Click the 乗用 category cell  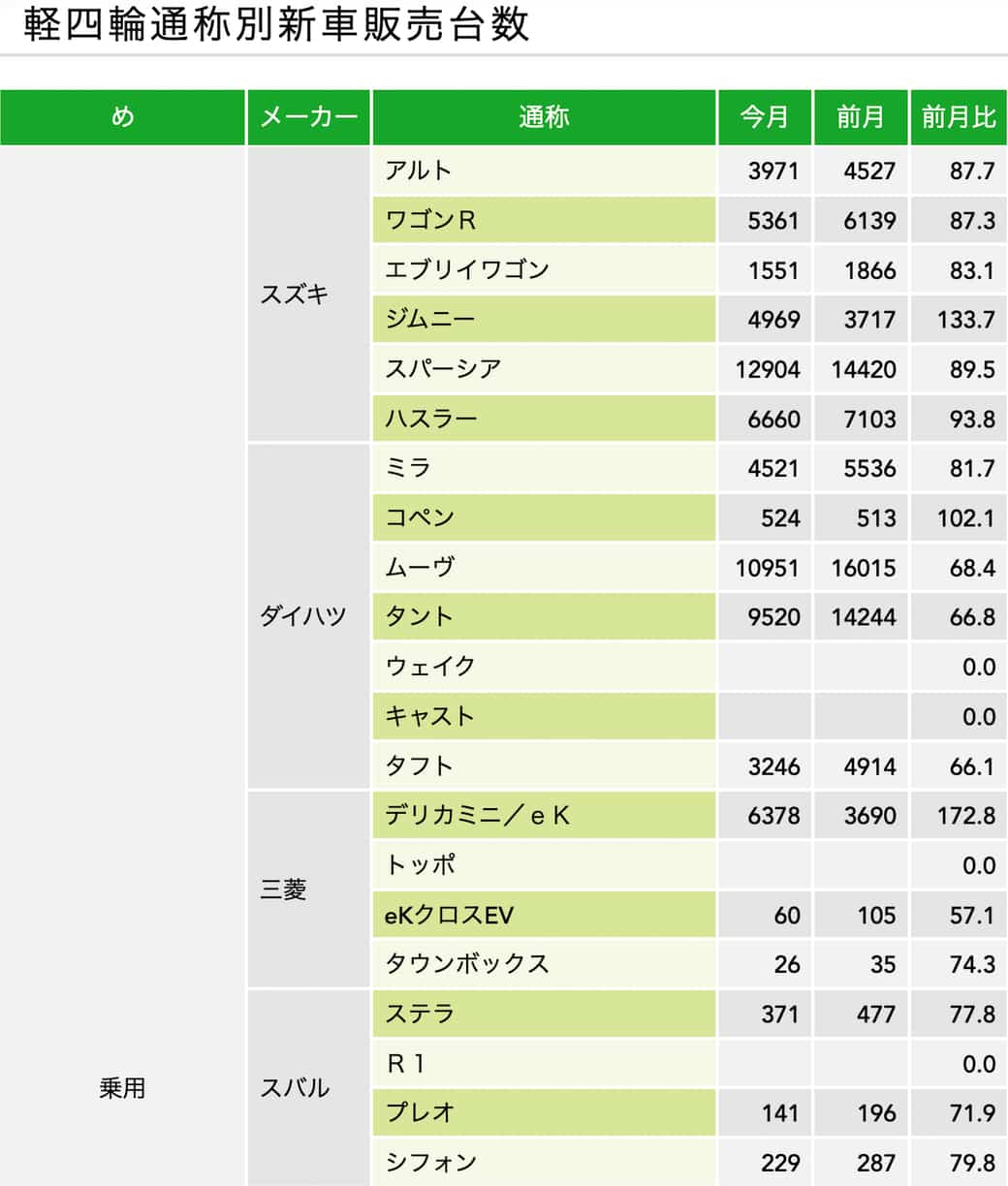tap(122, 1087)
